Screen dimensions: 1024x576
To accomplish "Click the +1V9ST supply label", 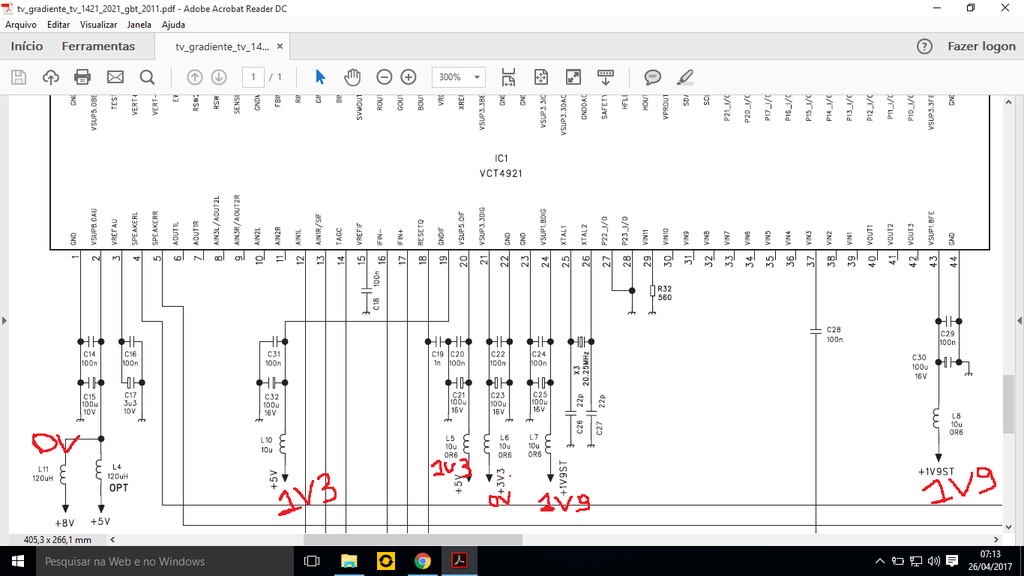I will (936, 472).
